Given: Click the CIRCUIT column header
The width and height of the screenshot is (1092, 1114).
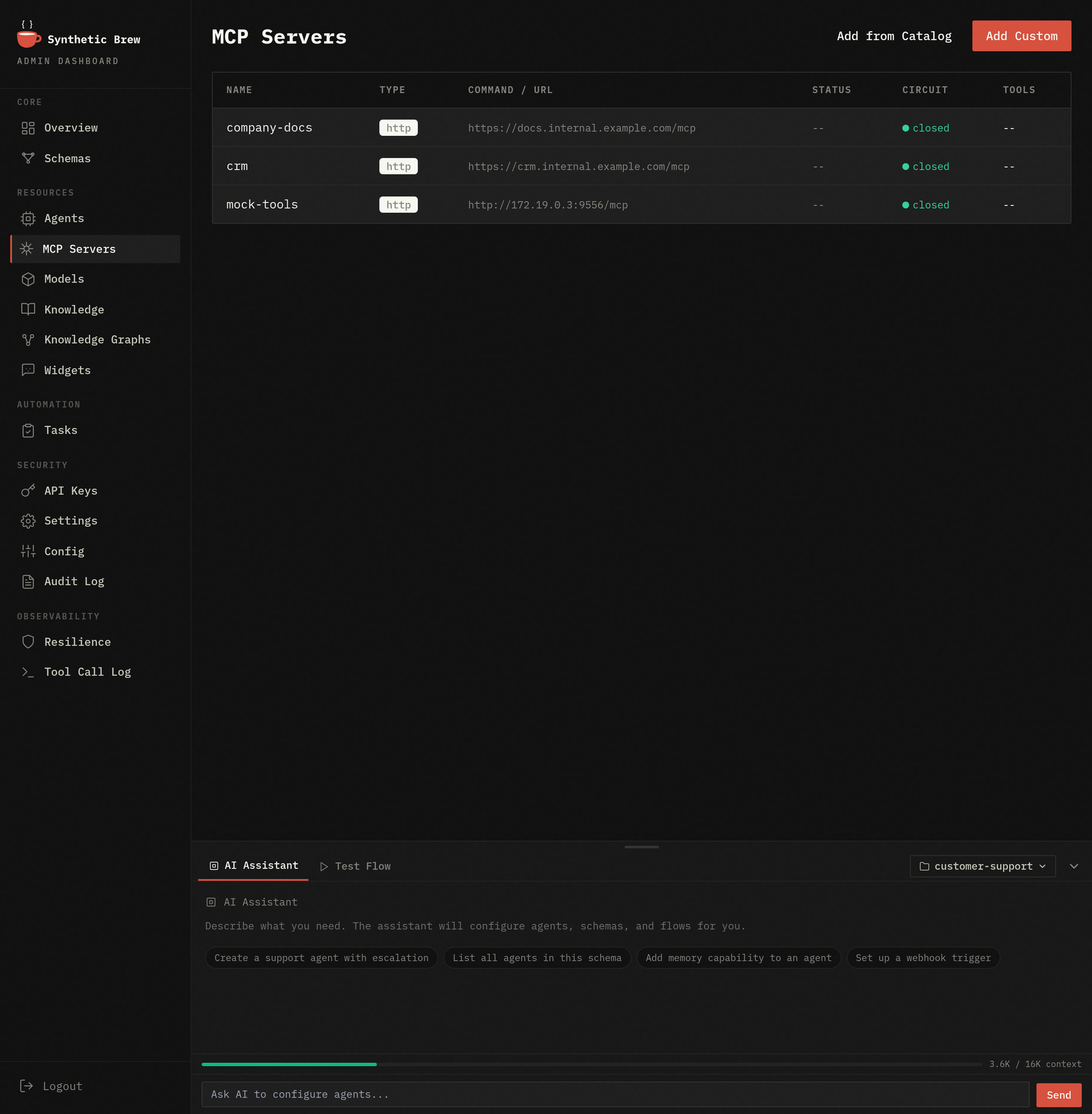Looking at the screenshot, I should pos(925,90).
